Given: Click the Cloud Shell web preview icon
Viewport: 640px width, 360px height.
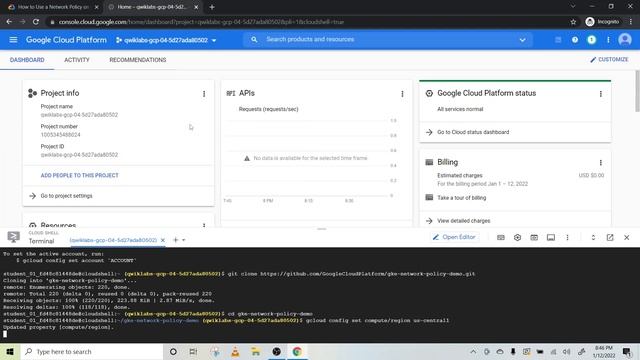Looking at the screenshot, I should pyautogui.click(x=534, y=238).
